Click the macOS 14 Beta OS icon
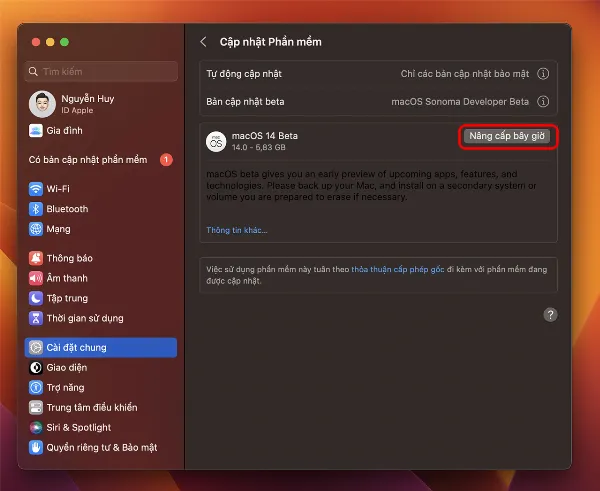 (x=216, y=142)
